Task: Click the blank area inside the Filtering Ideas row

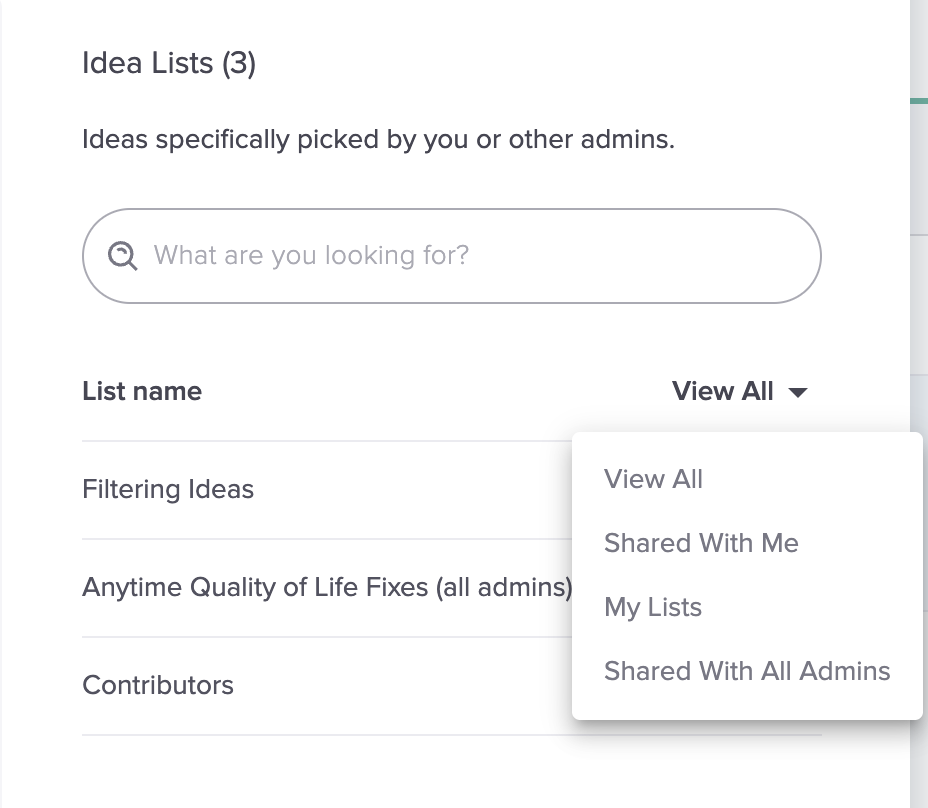Action: coord(413,490)
